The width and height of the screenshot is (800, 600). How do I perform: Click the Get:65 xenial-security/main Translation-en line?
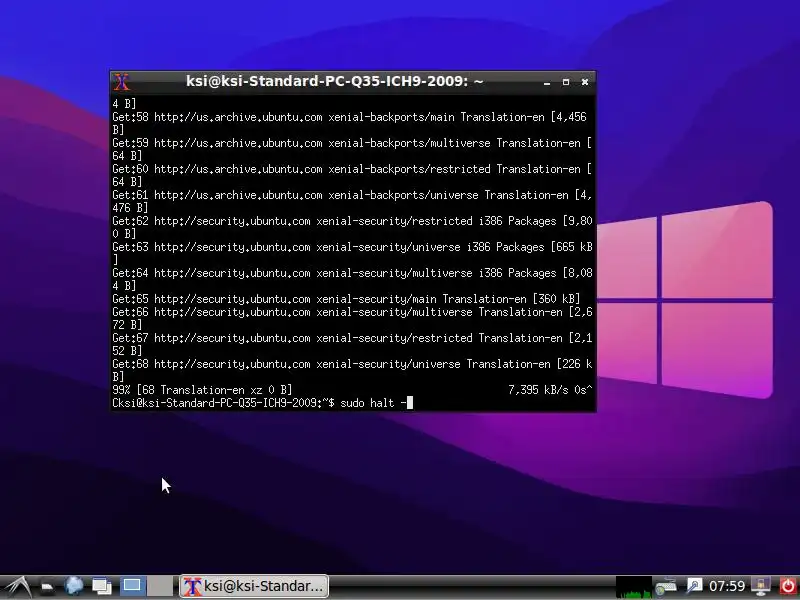[x=346, y=299]
